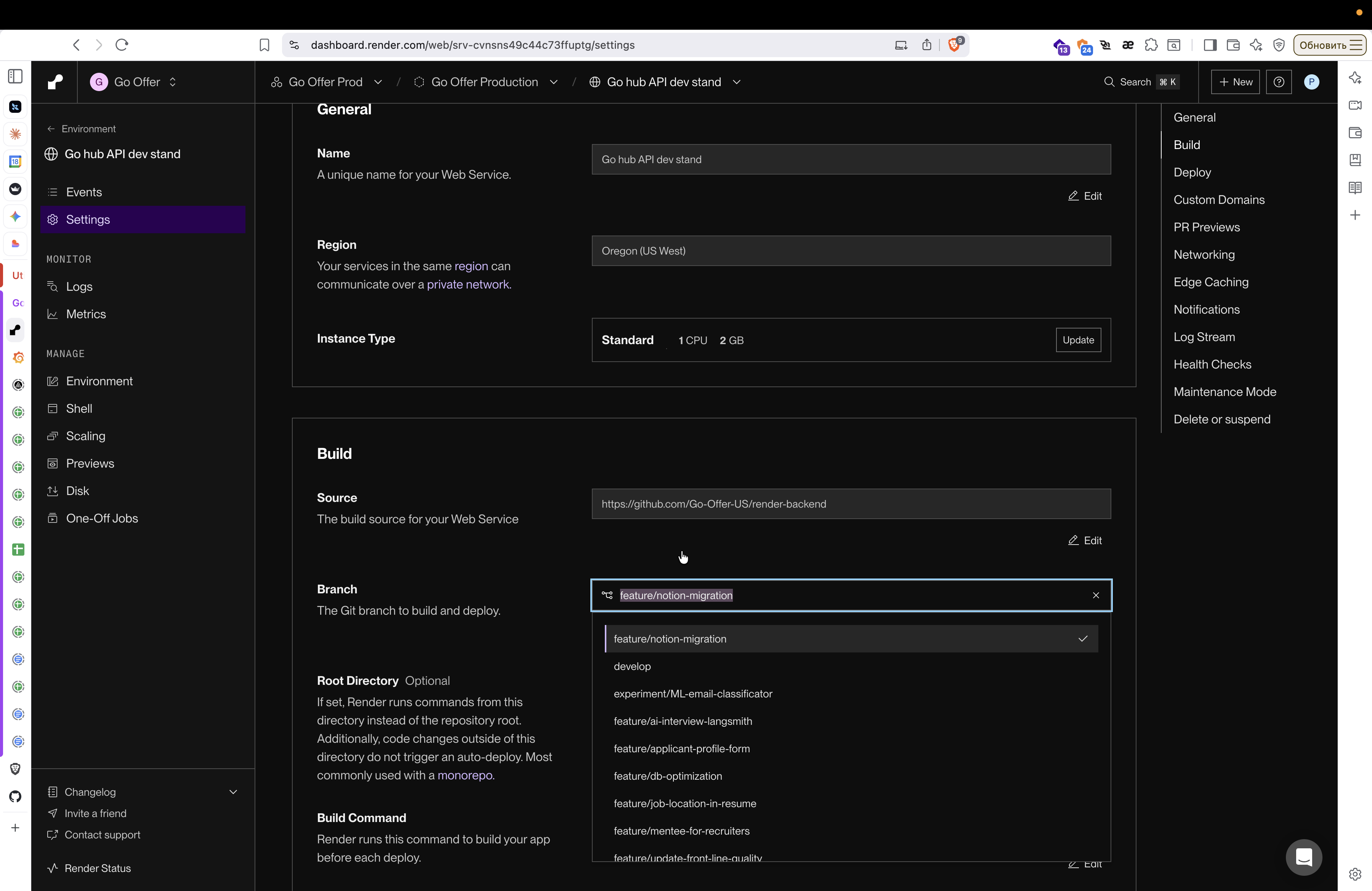This screenshot has height=891, width=1372.
Task: Open Scaling under Manage
Action: (143, 436)
